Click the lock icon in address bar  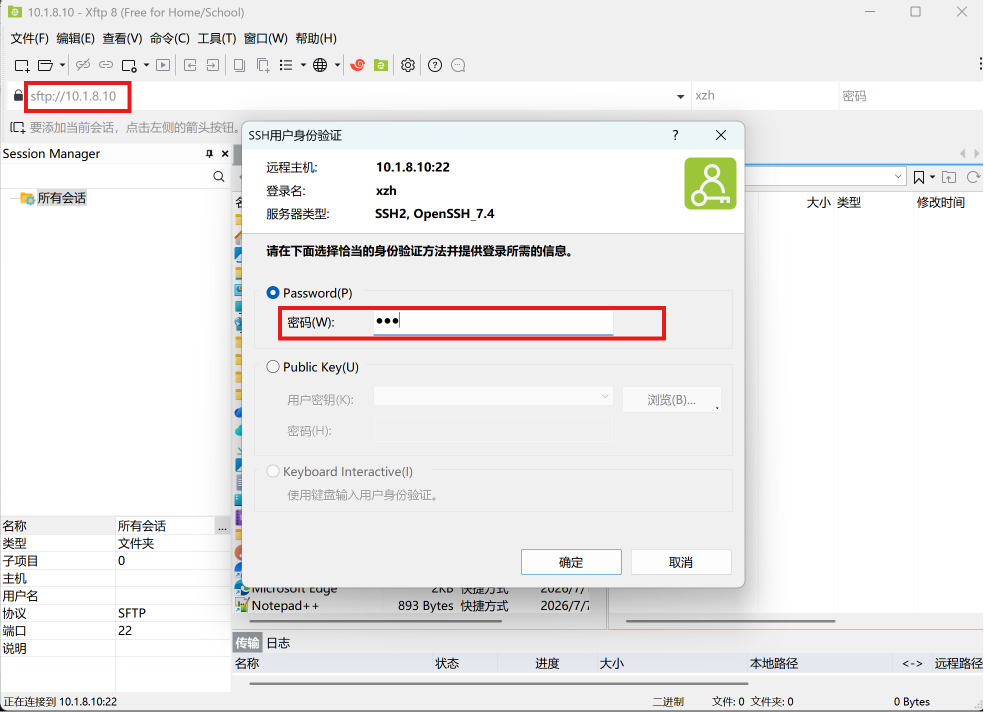(18, 95)
